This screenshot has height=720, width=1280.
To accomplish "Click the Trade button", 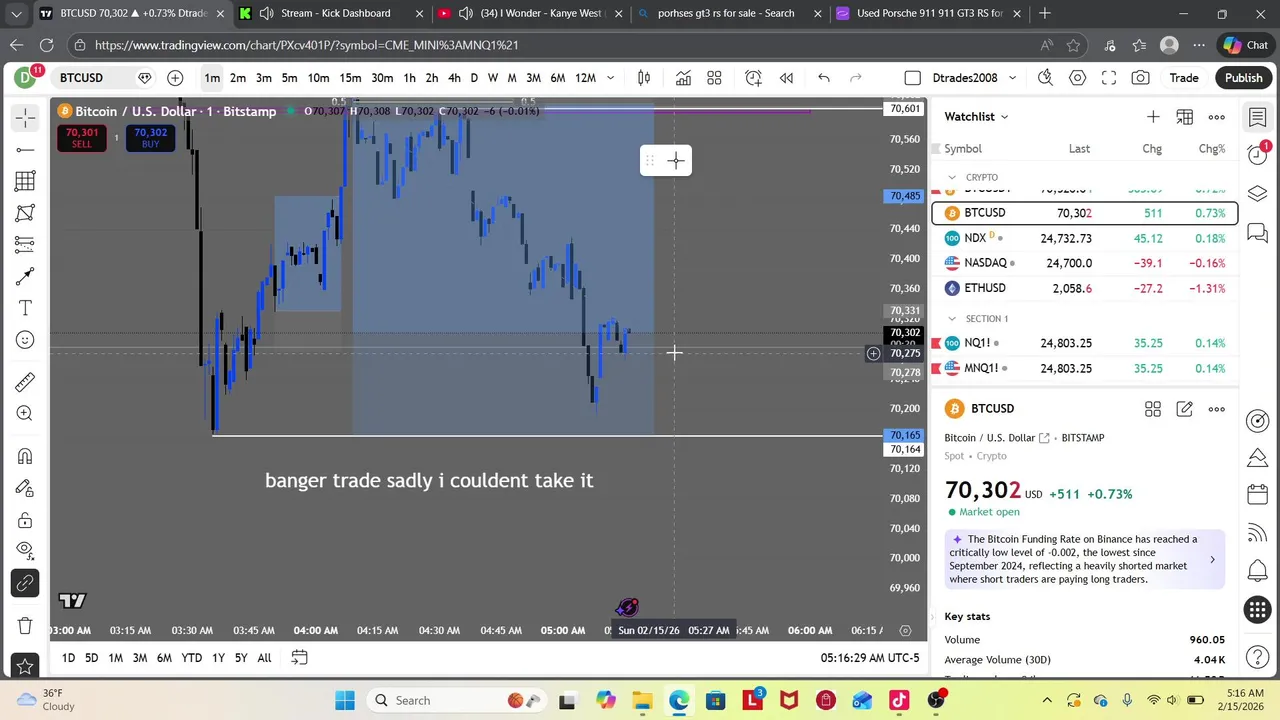I will click(1184, 78).
